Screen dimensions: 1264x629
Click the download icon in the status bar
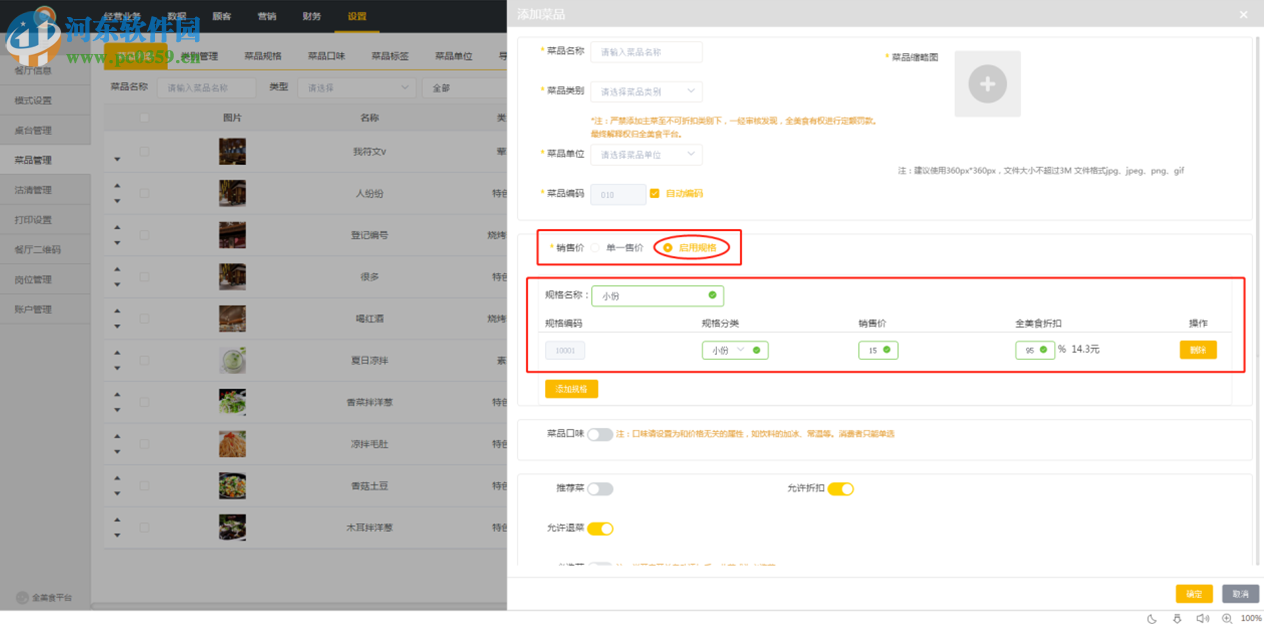pyautogui.click(x=1177, y=620)
